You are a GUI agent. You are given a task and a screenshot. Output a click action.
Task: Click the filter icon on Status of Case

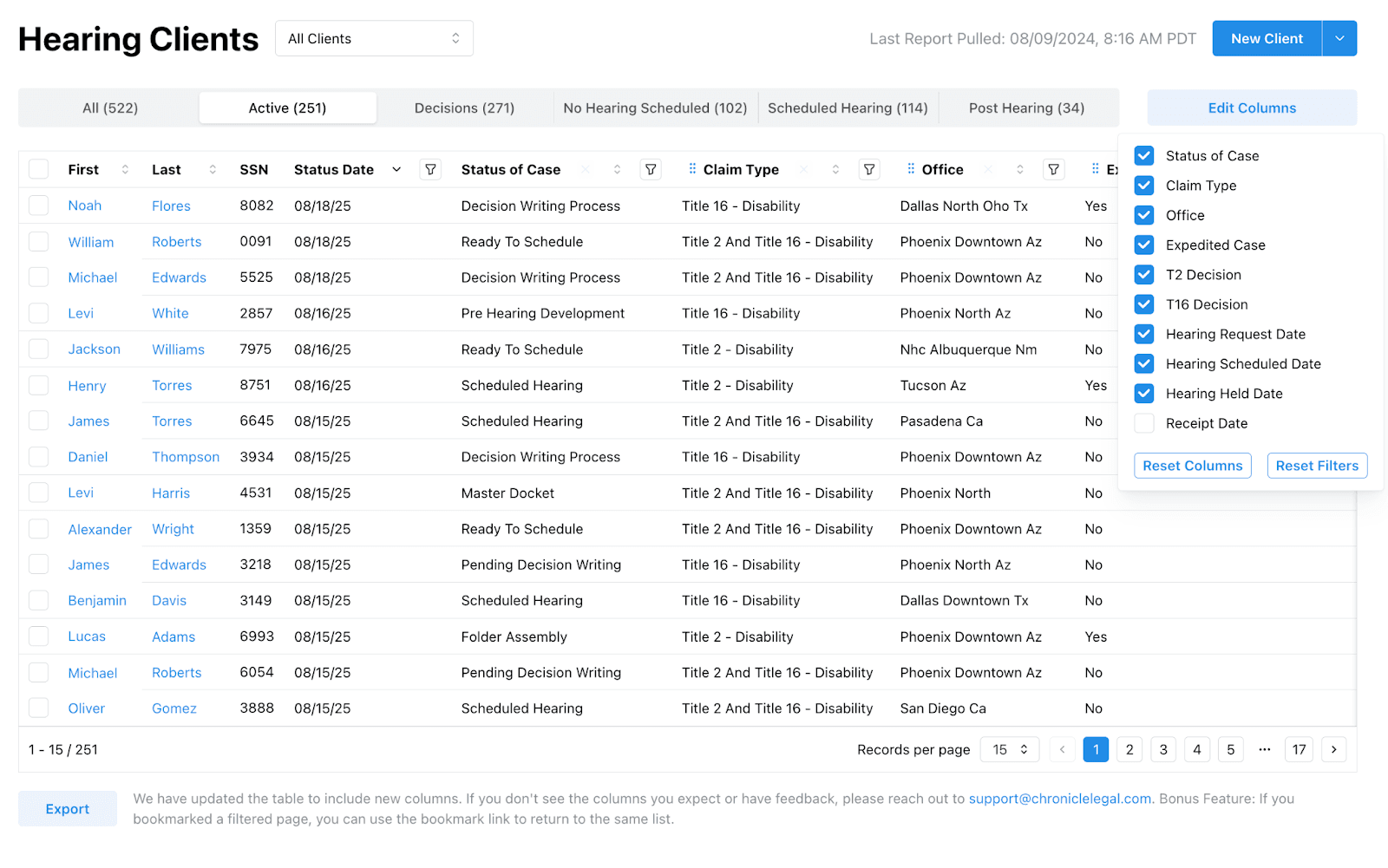pyautogui.click(x=651, y=169)
